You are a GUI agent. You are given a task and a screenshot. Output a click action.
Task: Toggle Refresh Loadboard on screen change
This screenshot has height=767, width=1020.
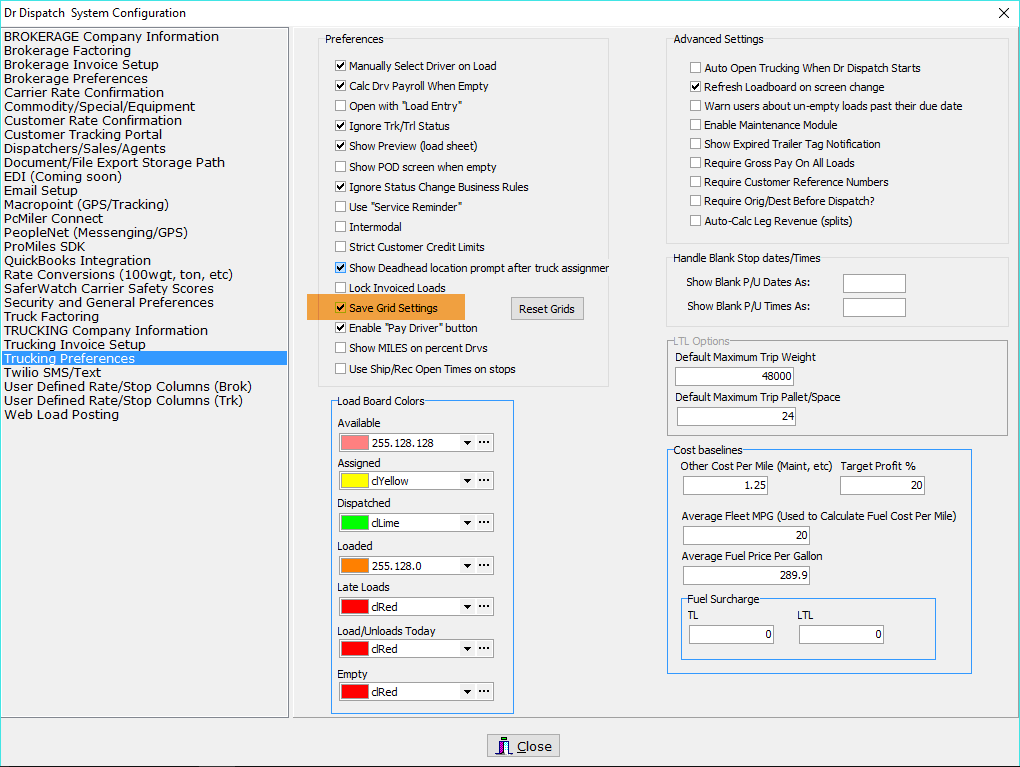point(695,87)
